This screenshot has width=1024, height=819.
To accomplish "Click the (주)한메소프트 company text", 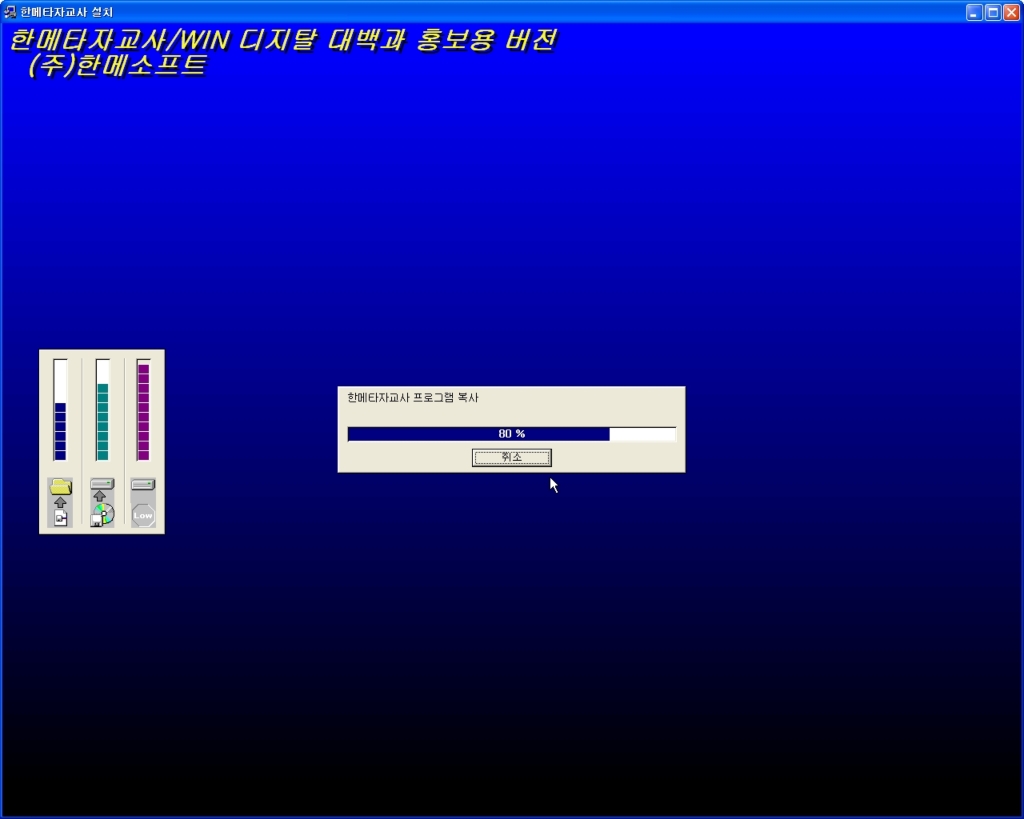I will click(x=118, y=65).
